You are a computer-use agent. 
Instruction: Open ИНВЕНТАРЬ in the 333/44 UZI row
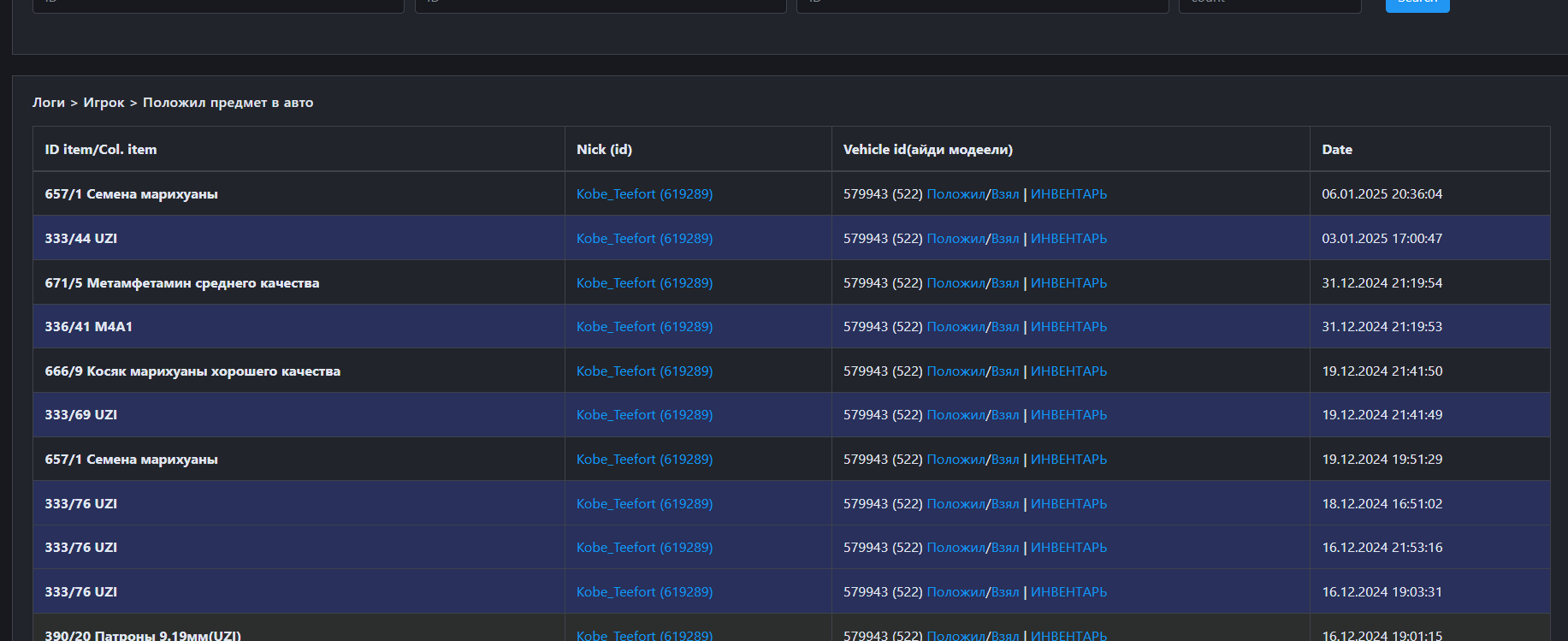(1068, 239)
